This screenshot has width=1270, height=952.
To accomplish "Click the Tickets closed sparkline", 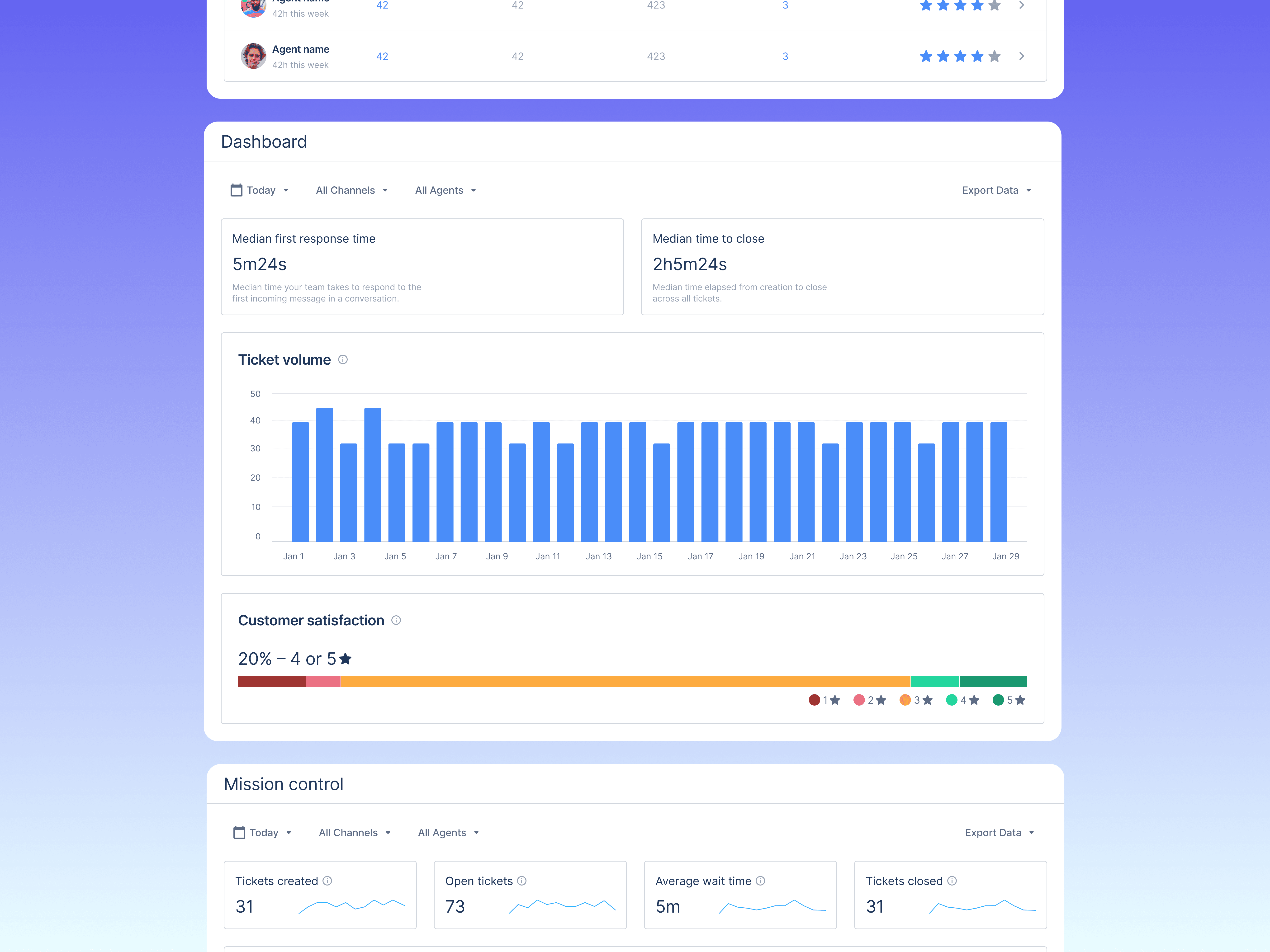I will (982, 906).
